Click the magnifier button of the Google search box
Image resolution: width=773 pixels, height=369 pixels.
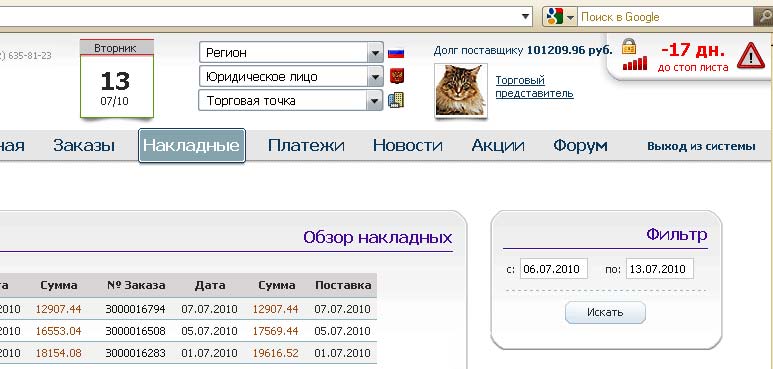coord(763,17)
